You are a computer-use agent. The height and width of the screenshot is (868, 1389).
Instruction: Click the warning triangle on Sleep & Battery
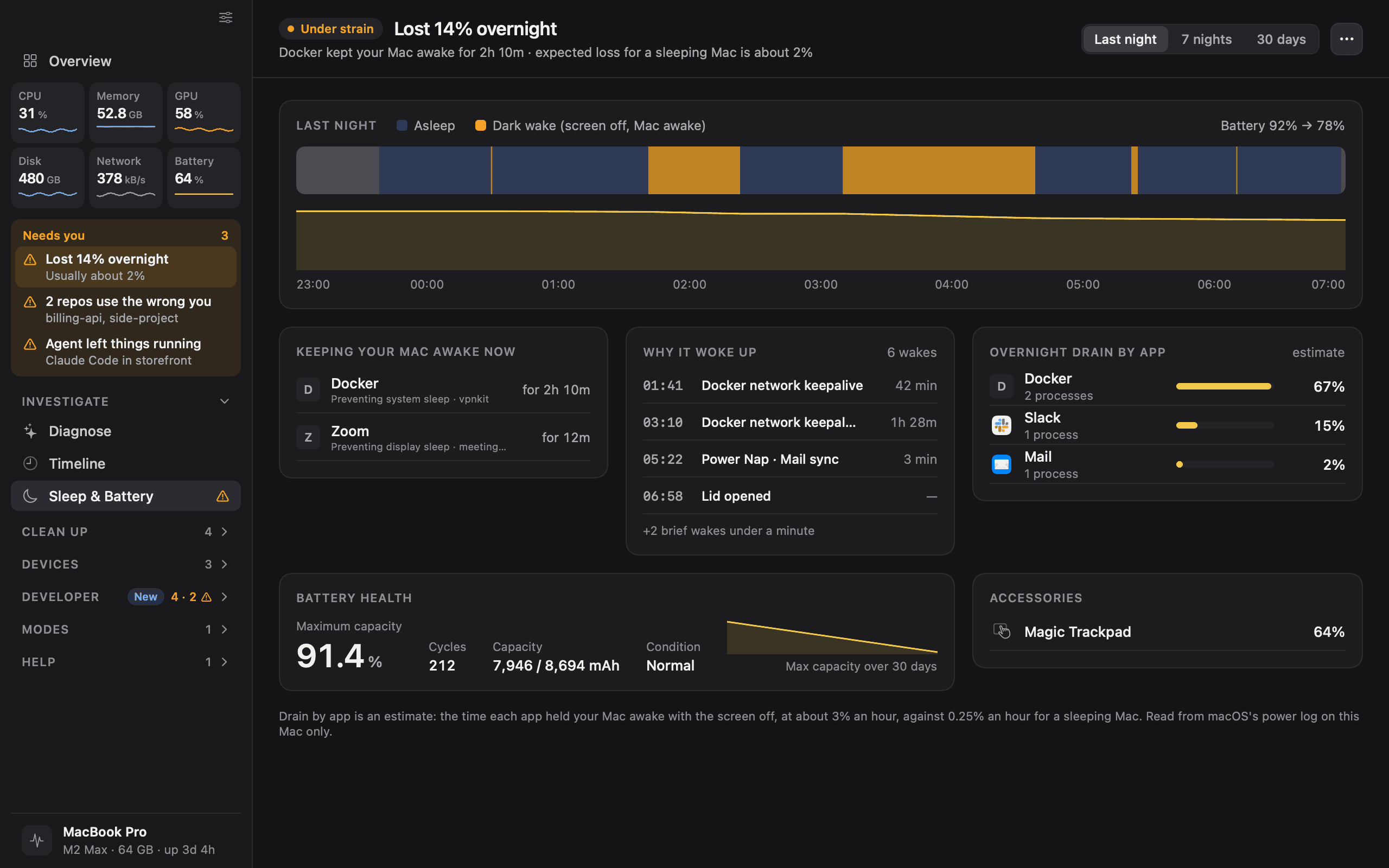click(222, 496)
